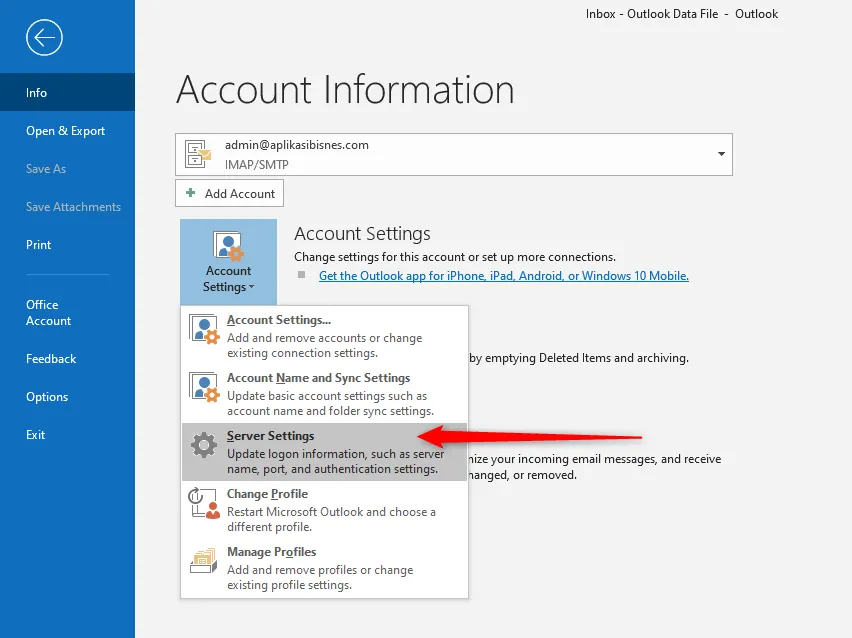Choose Save As in the sidebar
The width and height of the screenshot is (852, 638).
[x=67, y=168]
